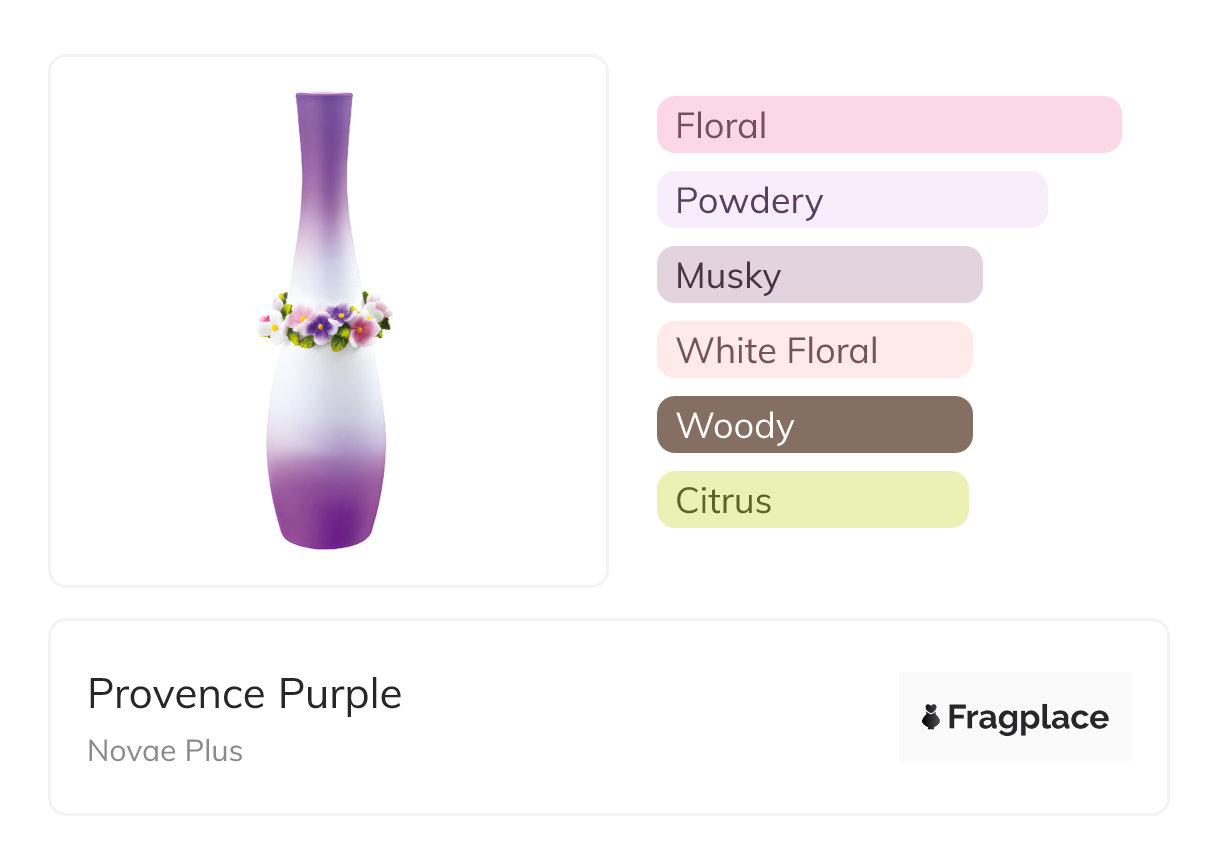Click the bottle's top opening
This screenshot has width=1218, height=864.
tap(324, 96)
